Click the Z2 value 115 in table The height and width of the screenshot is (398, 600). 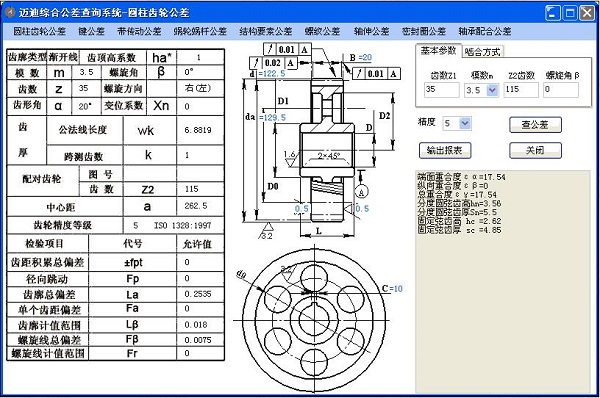pos(191,189)
